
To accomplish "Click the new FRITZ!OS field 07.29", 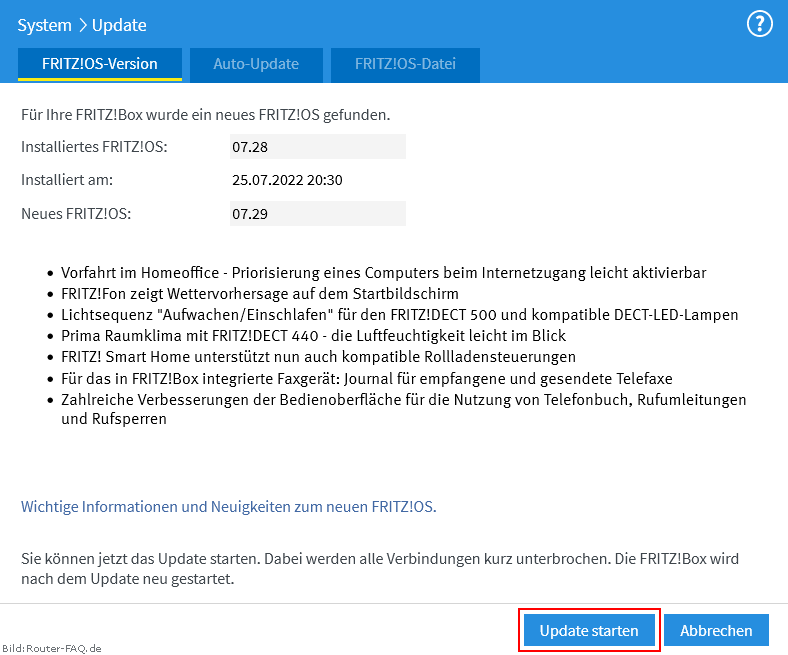I will point(318,214).
